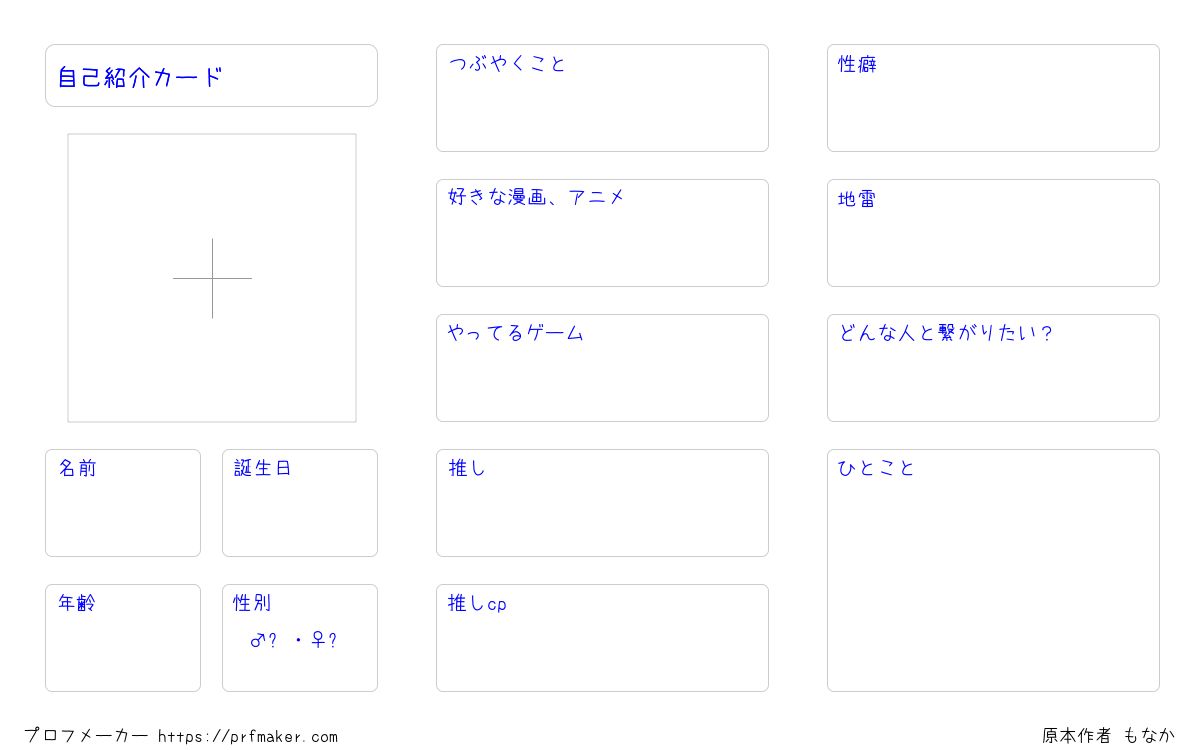Select the male ♂? gender option
Image resolution: width=1200 pixels, height=750 pixels.
[x=263, y=640]
